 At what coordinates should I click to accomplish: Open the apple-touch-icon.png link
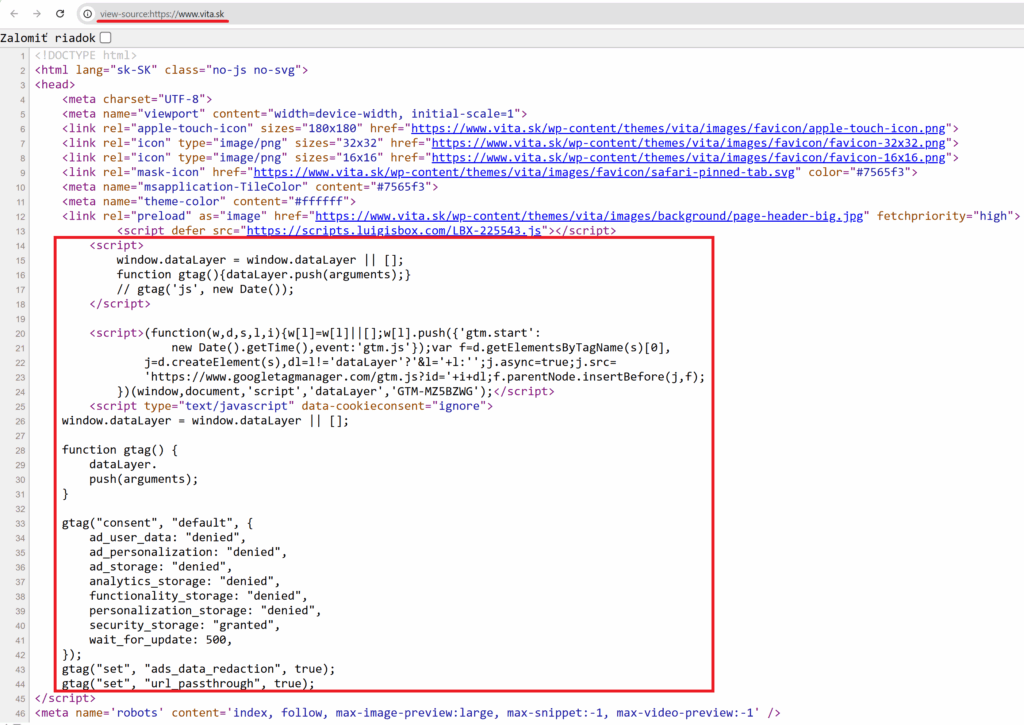coord(678,129)
